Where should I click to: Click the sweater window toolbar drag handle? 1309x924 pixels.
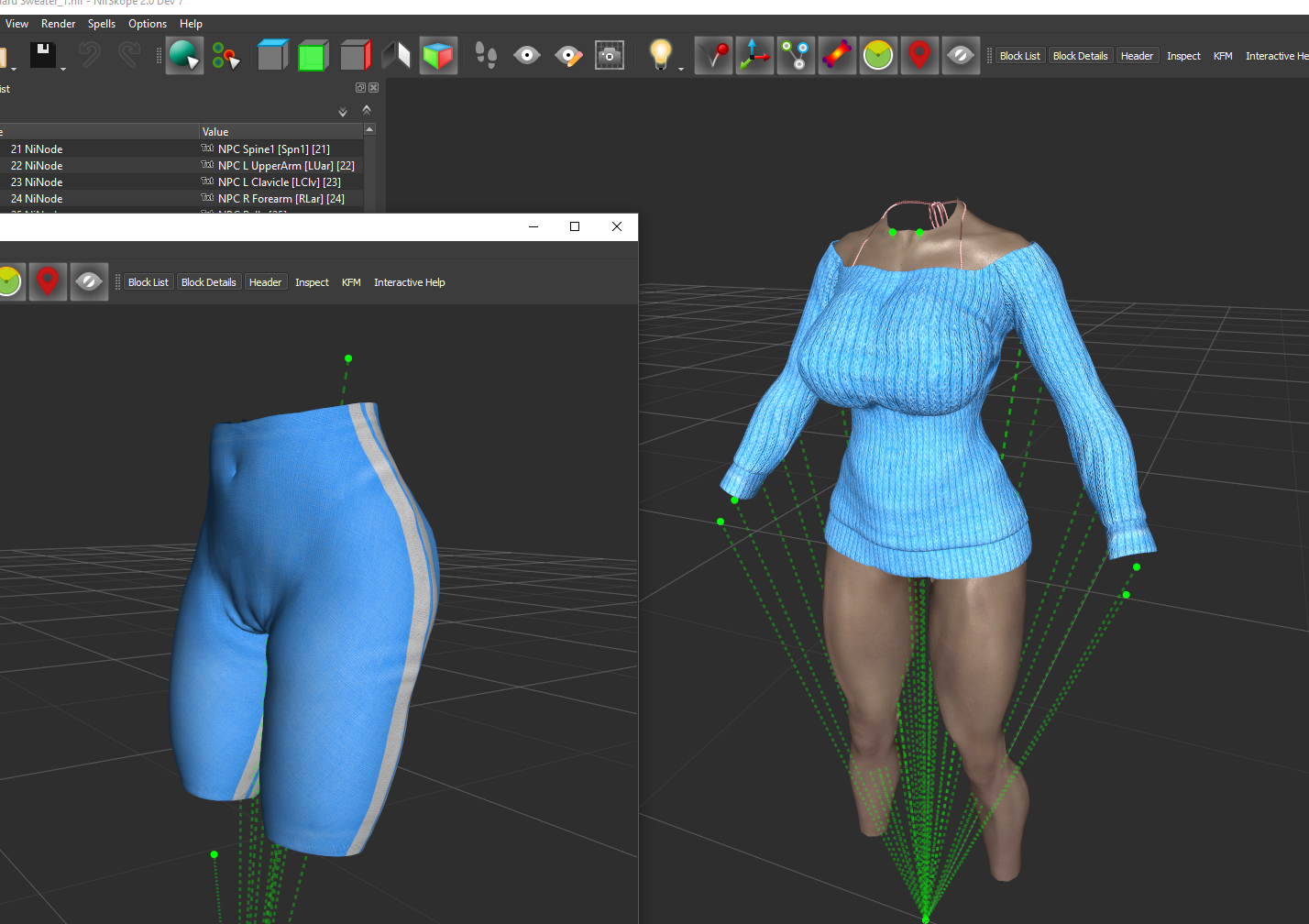tap(989, 56)
